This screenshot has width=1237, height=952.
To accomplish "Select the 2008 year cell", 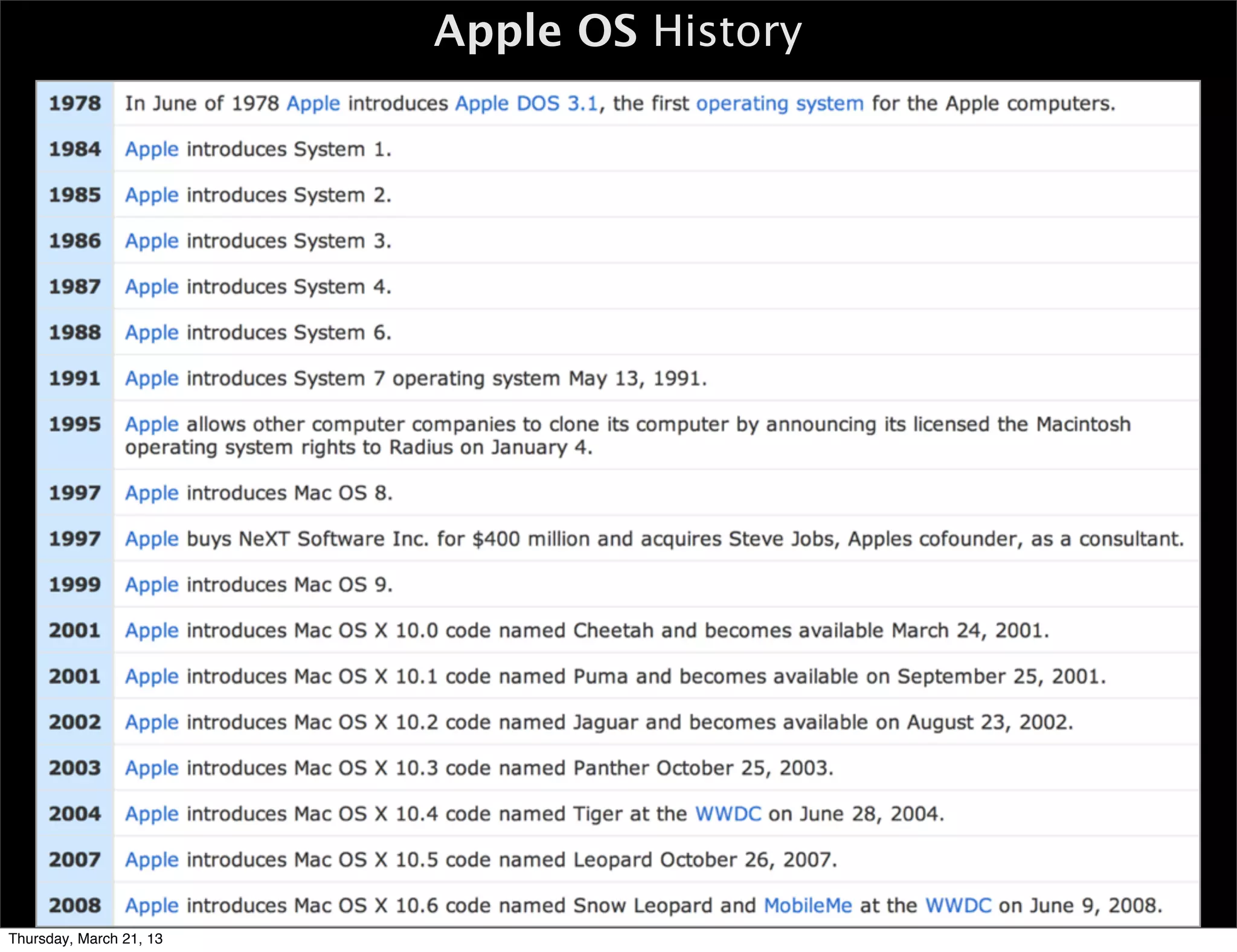I will coord(75,905).
